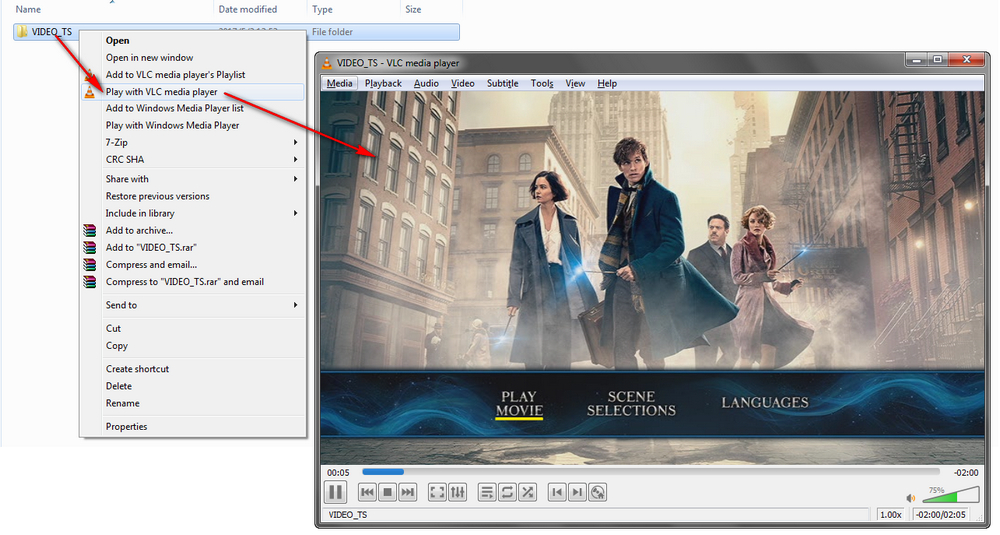Toggle VLC fullscreen mode
The width and height of the screenshot is (1000, 535).
point(437,492)
